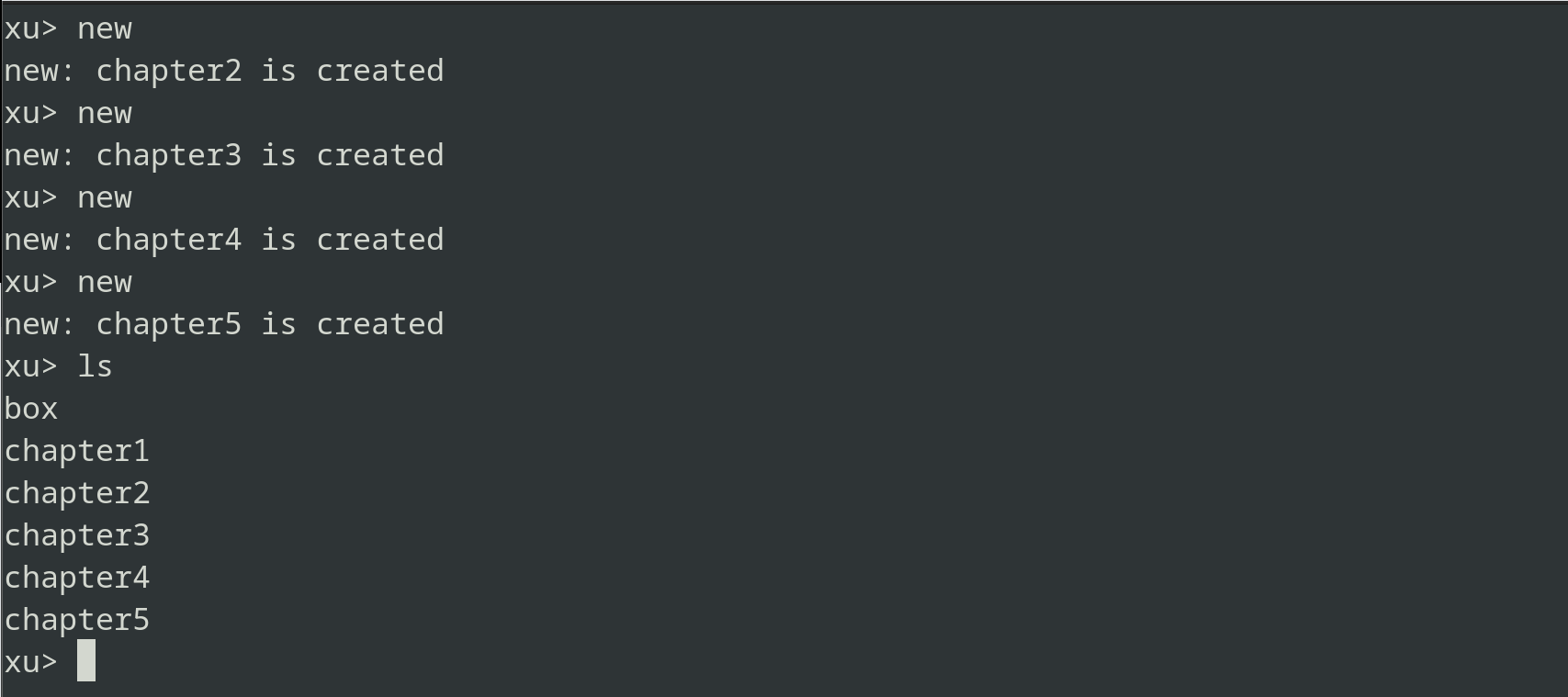Viewport: 1568px width, 697px height.
Task: Click the 'xu>' prompt before ls
Action: (31, 367)
